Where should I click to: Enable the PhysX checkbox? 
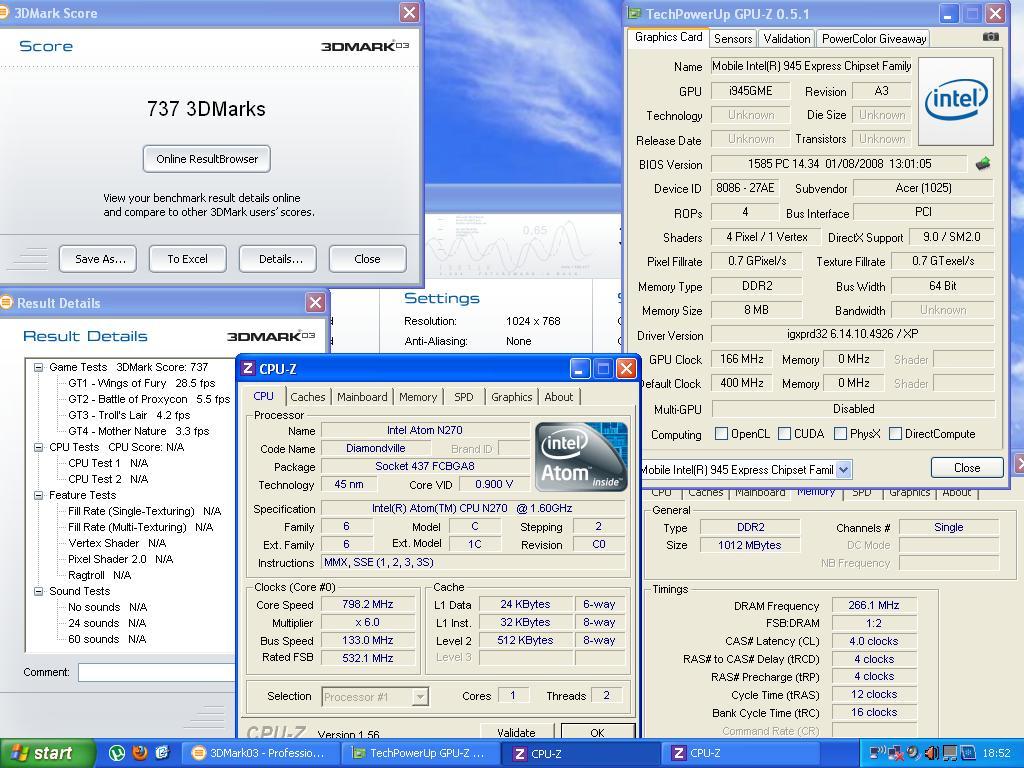click(840, 434)
